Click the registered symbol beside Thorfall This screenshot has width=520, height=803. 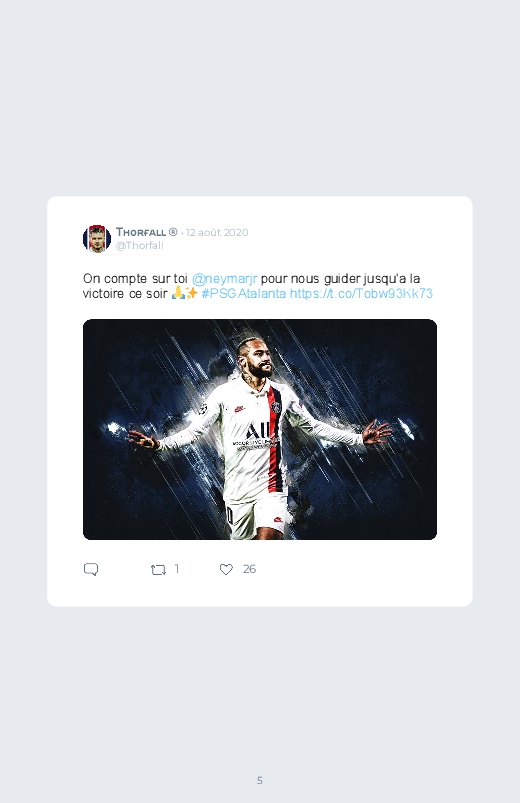pyautogui.click(x=173, y=232)
